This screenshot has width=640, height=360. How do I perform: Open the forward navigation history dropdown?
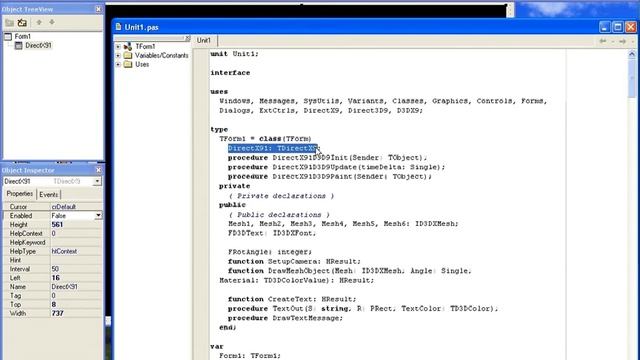(632, 41)
